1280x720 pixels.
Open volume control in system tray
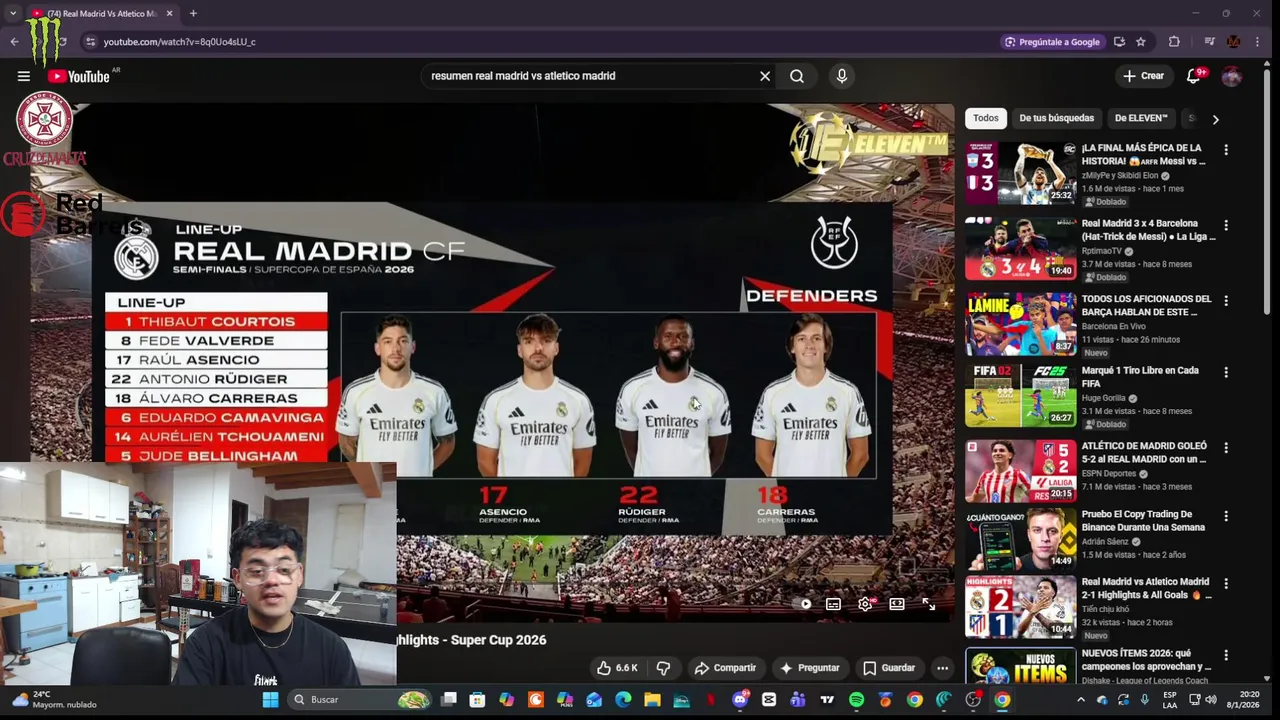(1211, 700)
